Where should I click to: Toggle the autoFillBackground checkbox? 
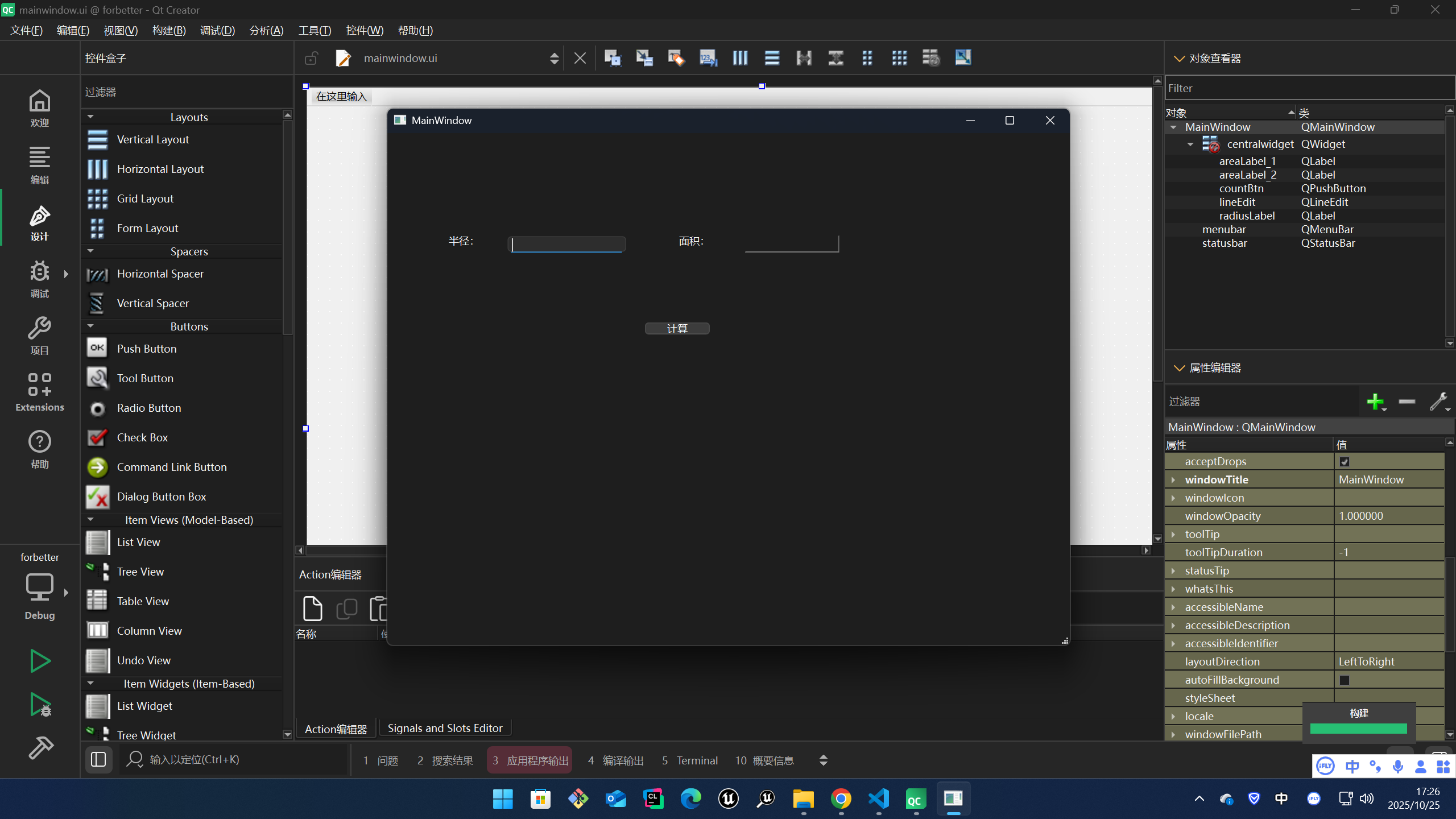1345,680
